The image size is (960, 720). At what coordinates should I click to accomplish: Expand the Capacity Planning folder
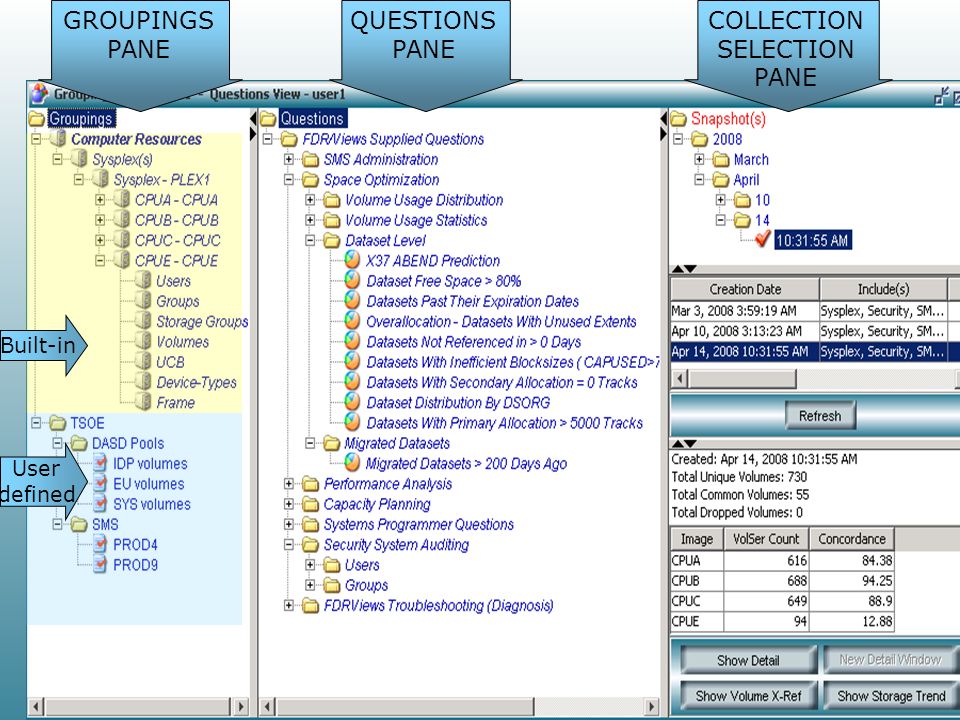[x=289, y=504]
